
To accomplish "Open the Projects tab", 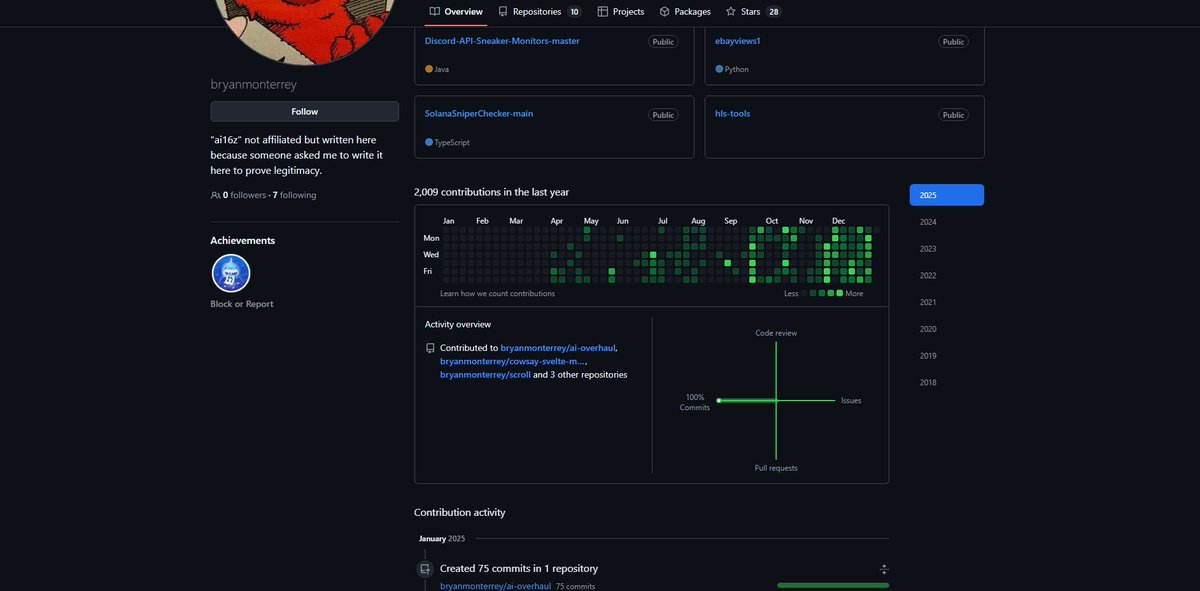I will coord(621,12).
